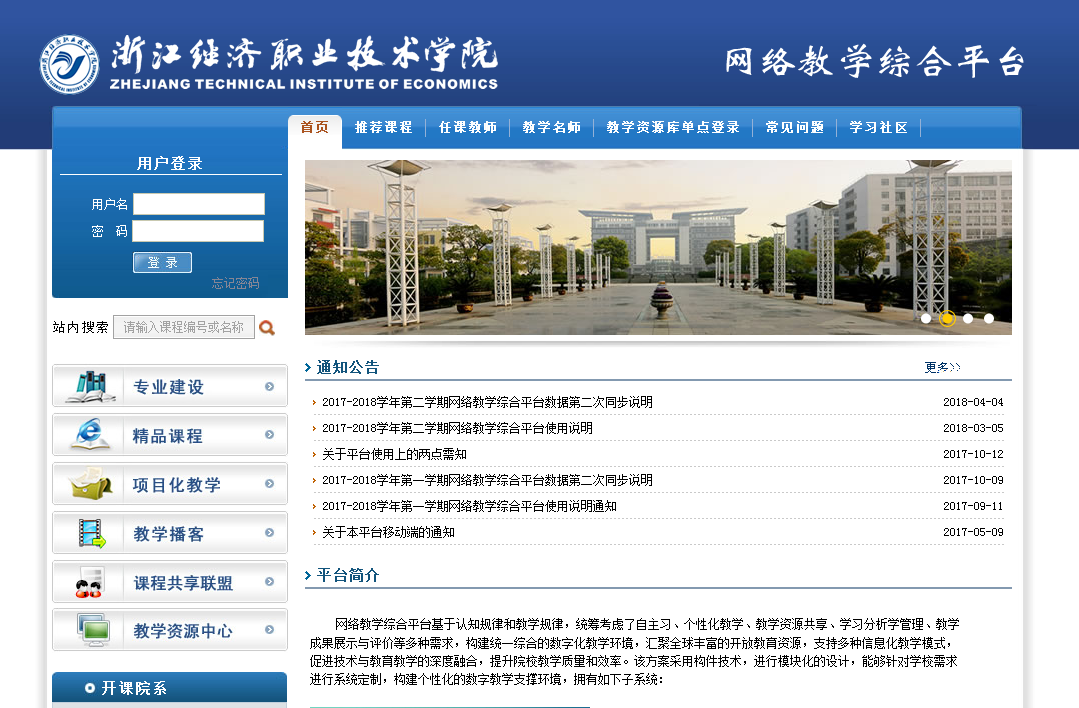
Task: Go to the 学习社区 menu item
Action: pos(878,128)
